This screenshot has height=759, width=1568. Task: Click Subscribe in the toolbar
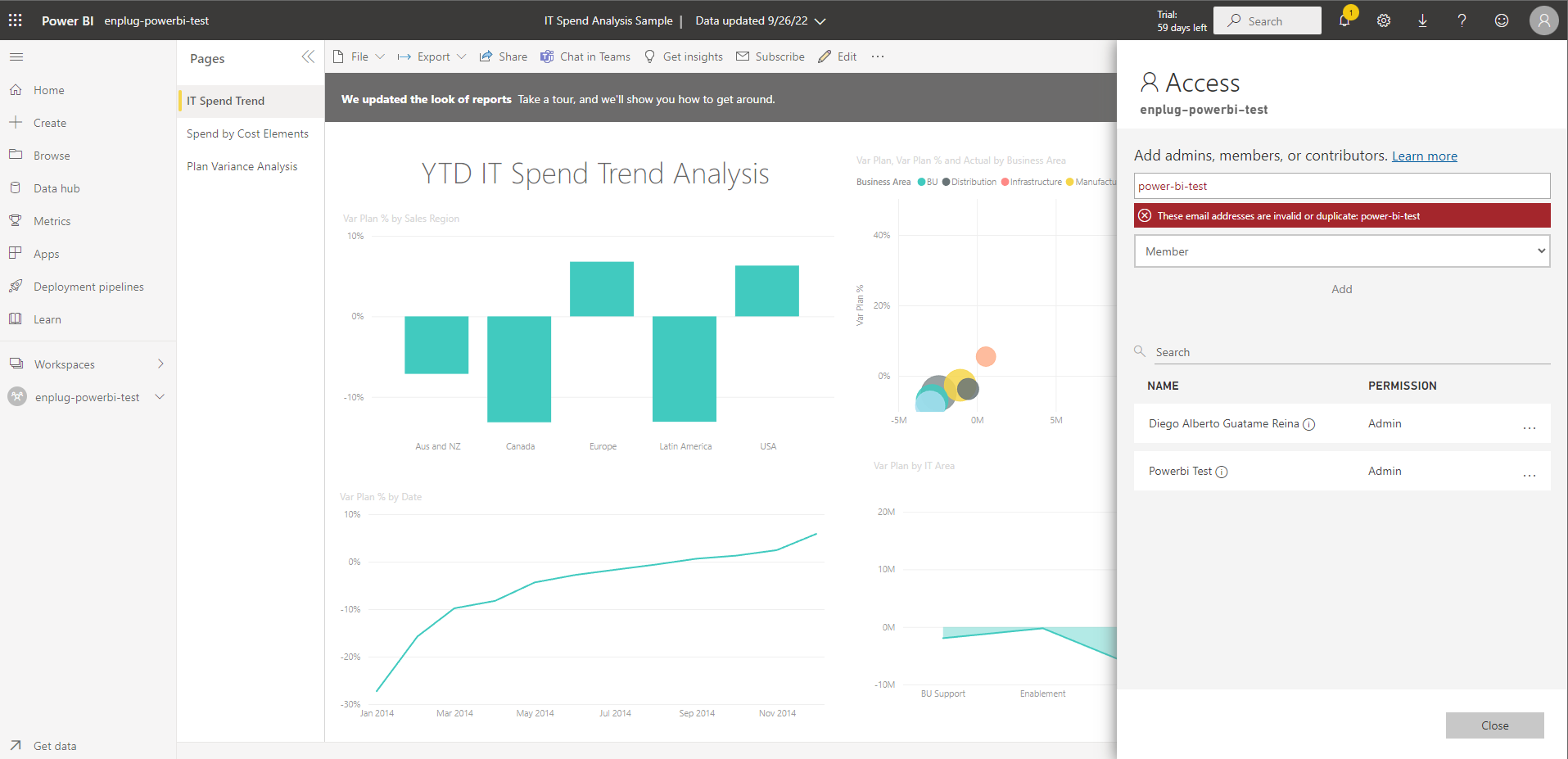tap(770, 56)
